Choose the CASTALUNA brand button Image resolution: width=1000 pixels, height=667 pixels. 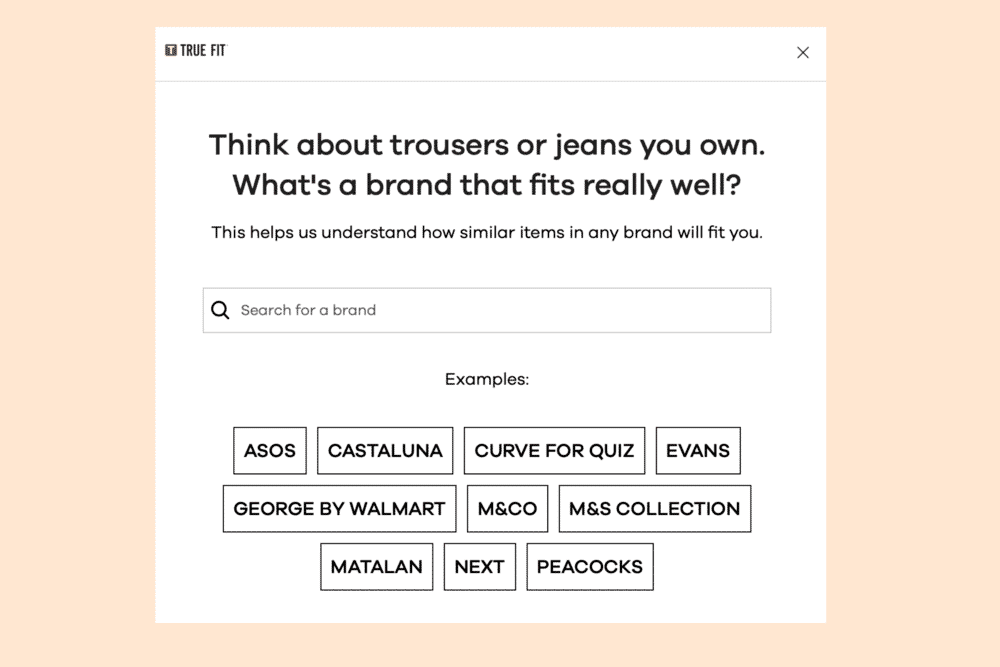385,450
